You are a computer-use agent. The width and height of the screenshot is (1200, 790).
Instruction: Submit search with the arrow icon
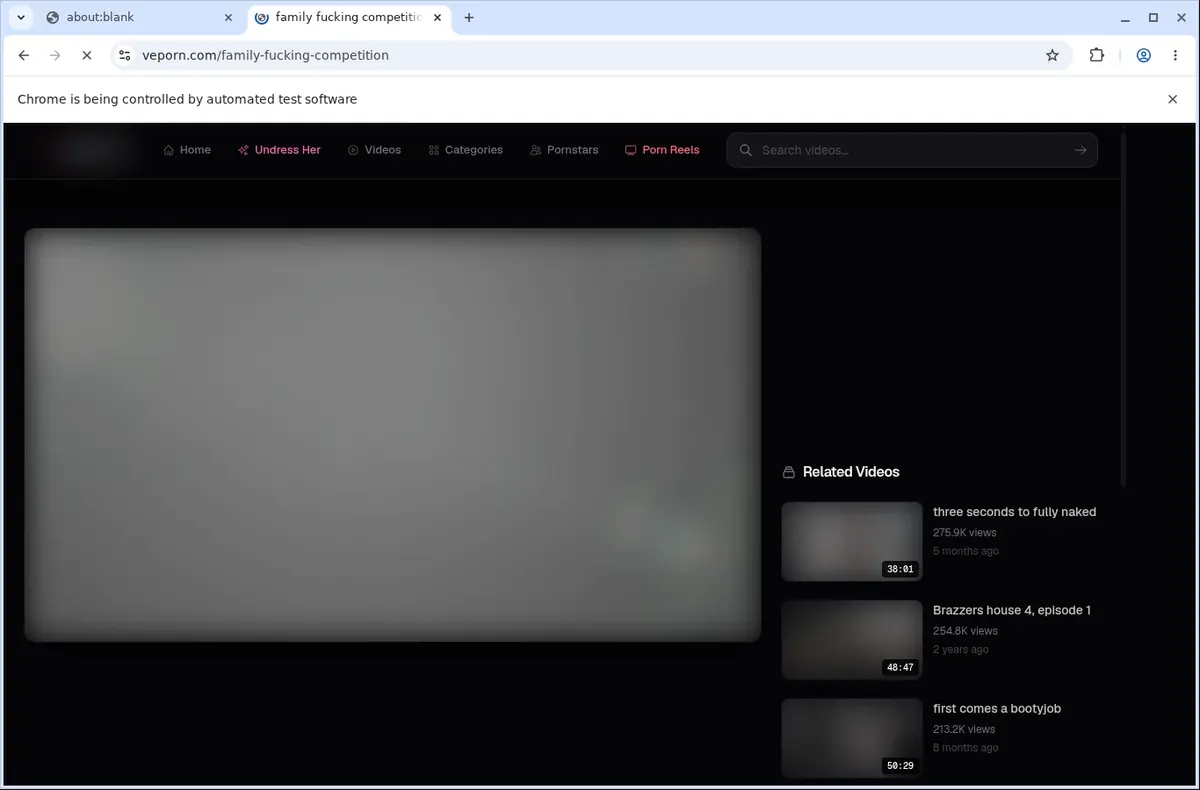point(1080,150)
